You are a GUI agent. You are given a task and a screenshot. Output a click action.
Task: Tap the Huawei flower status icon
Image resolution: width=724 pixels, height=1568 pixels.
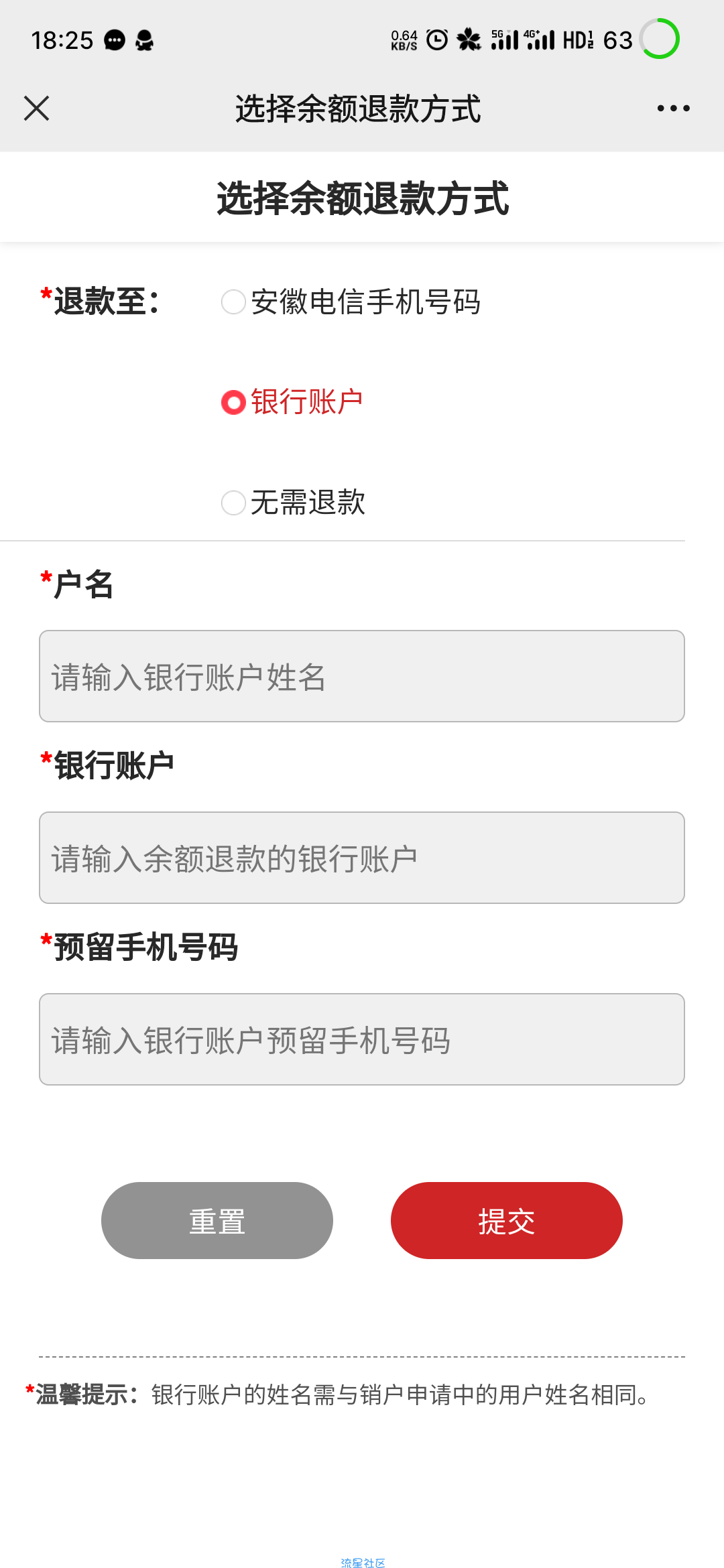(469, 40)
